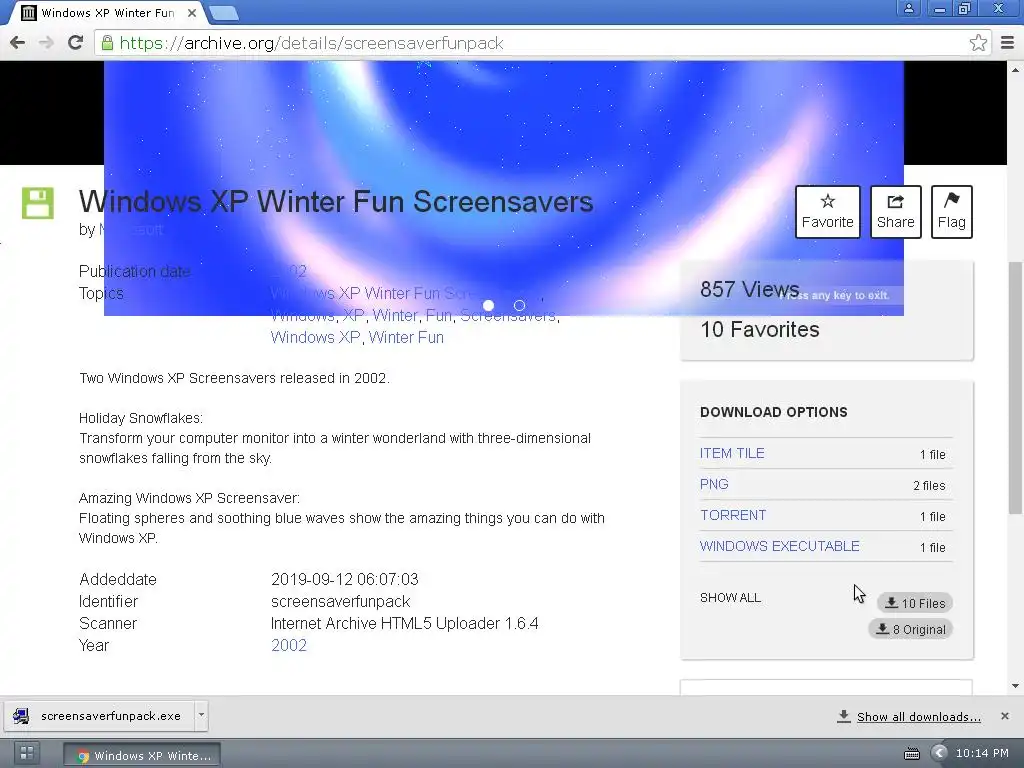Click the 10:14 PM taskbar clock
Viewport: 1024px width, 768px height.
pyautogui.click(x=982, y=754)
